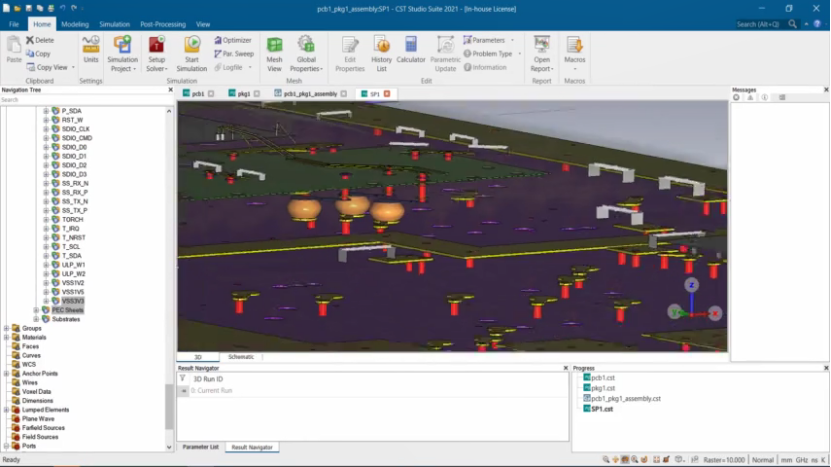
Task: Open the Problem Type dropdown arrow
Action: [519, 54]
